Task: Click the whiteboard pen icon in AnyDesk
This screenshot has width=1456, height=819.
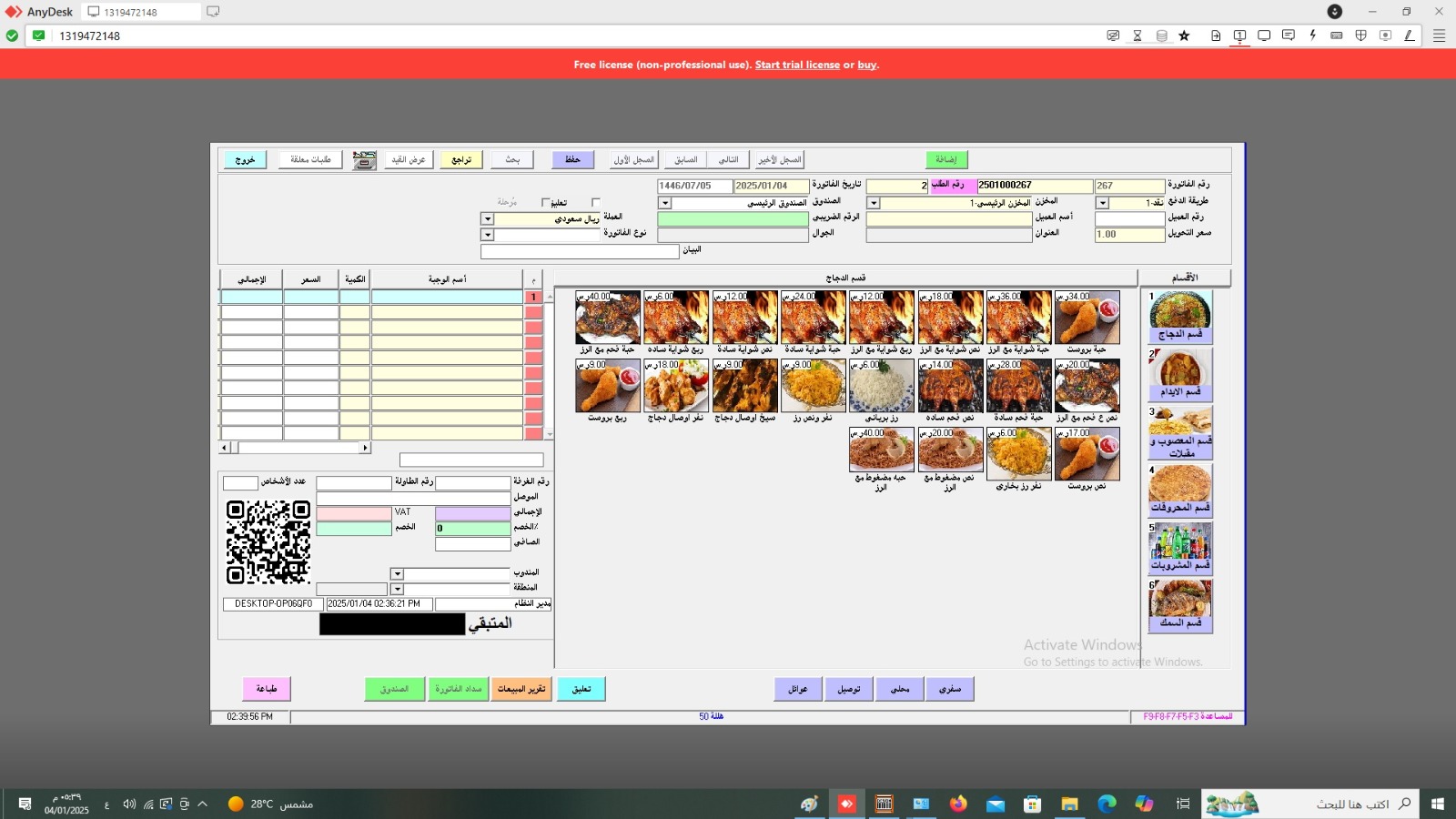Action: pyautogui.click(x=1409, y=35)
